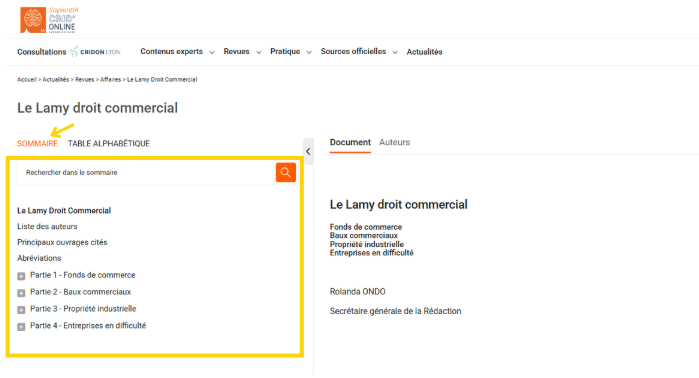Select Partie 1 - Fonds de commerce label

pyautogui.click(x=82, y=275)
